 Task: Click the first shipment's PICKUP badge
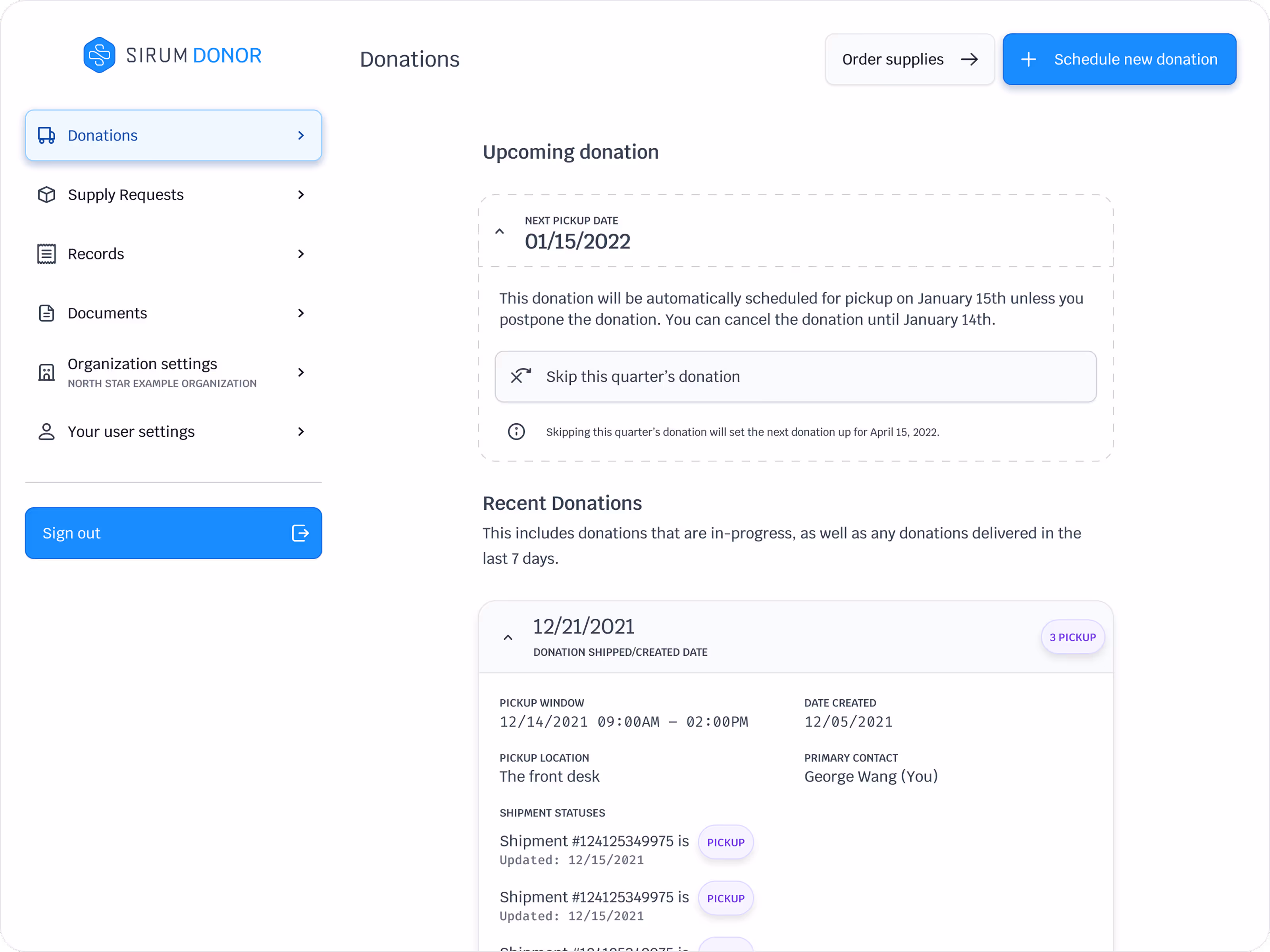pyautogui.click(x=726, y=843)
